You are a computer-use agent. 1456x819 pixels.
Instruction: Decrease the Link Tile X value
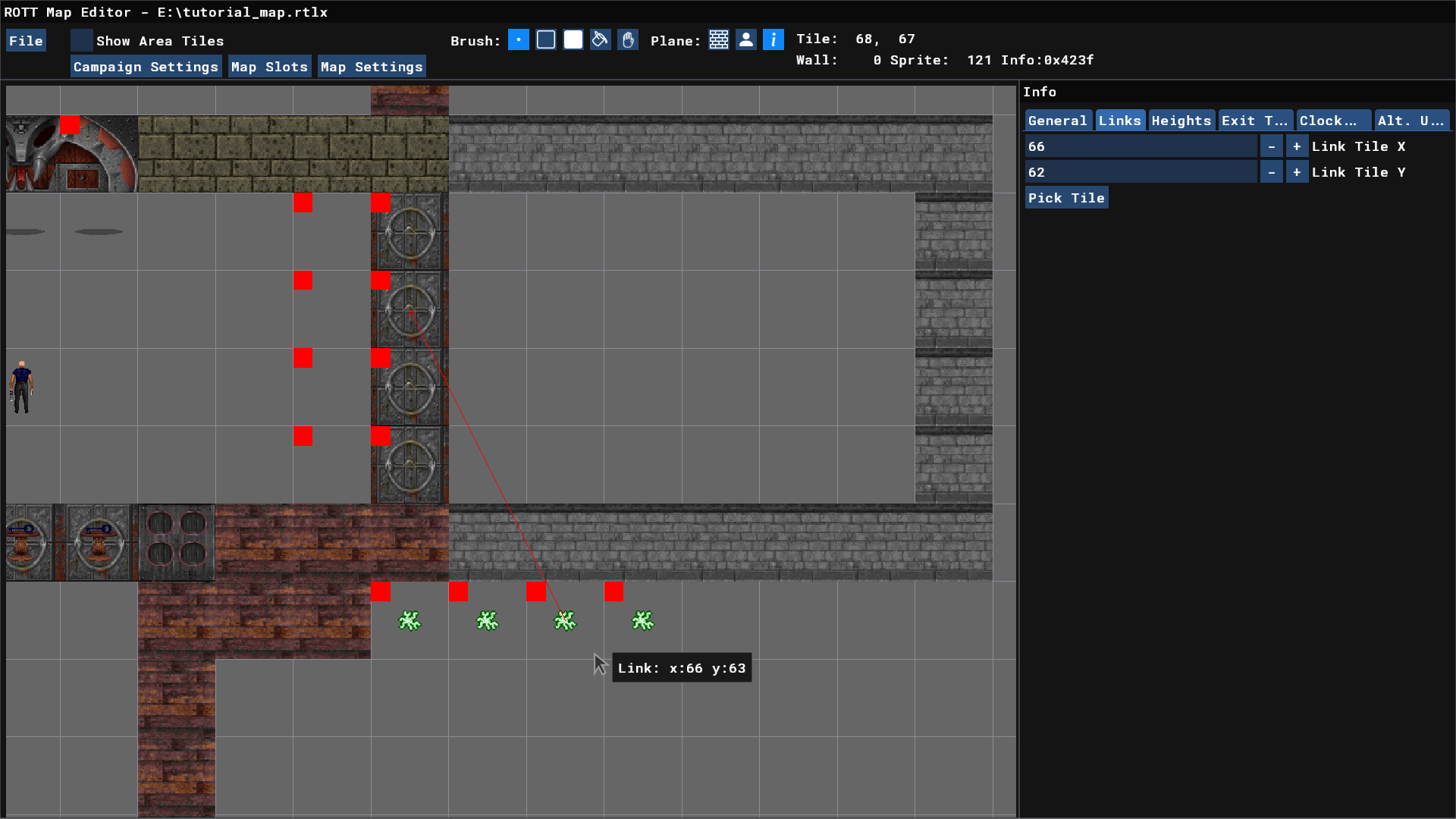[1272, 146]
